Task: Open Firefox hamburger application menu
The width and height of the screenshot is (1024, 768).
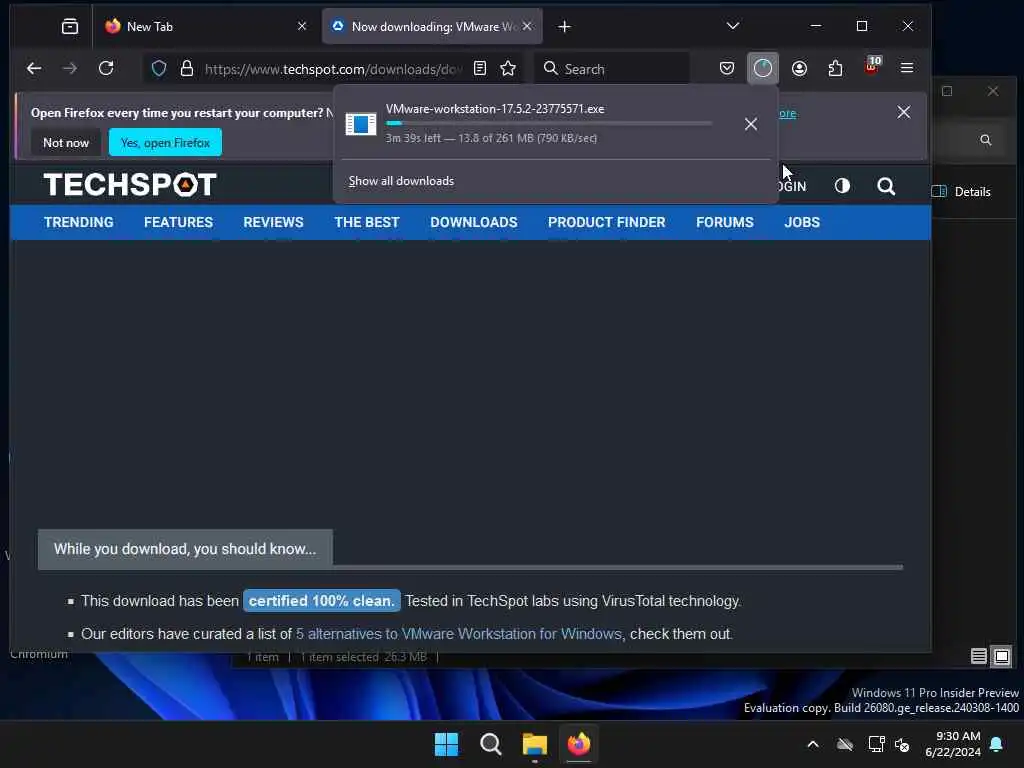Action: 906,68
